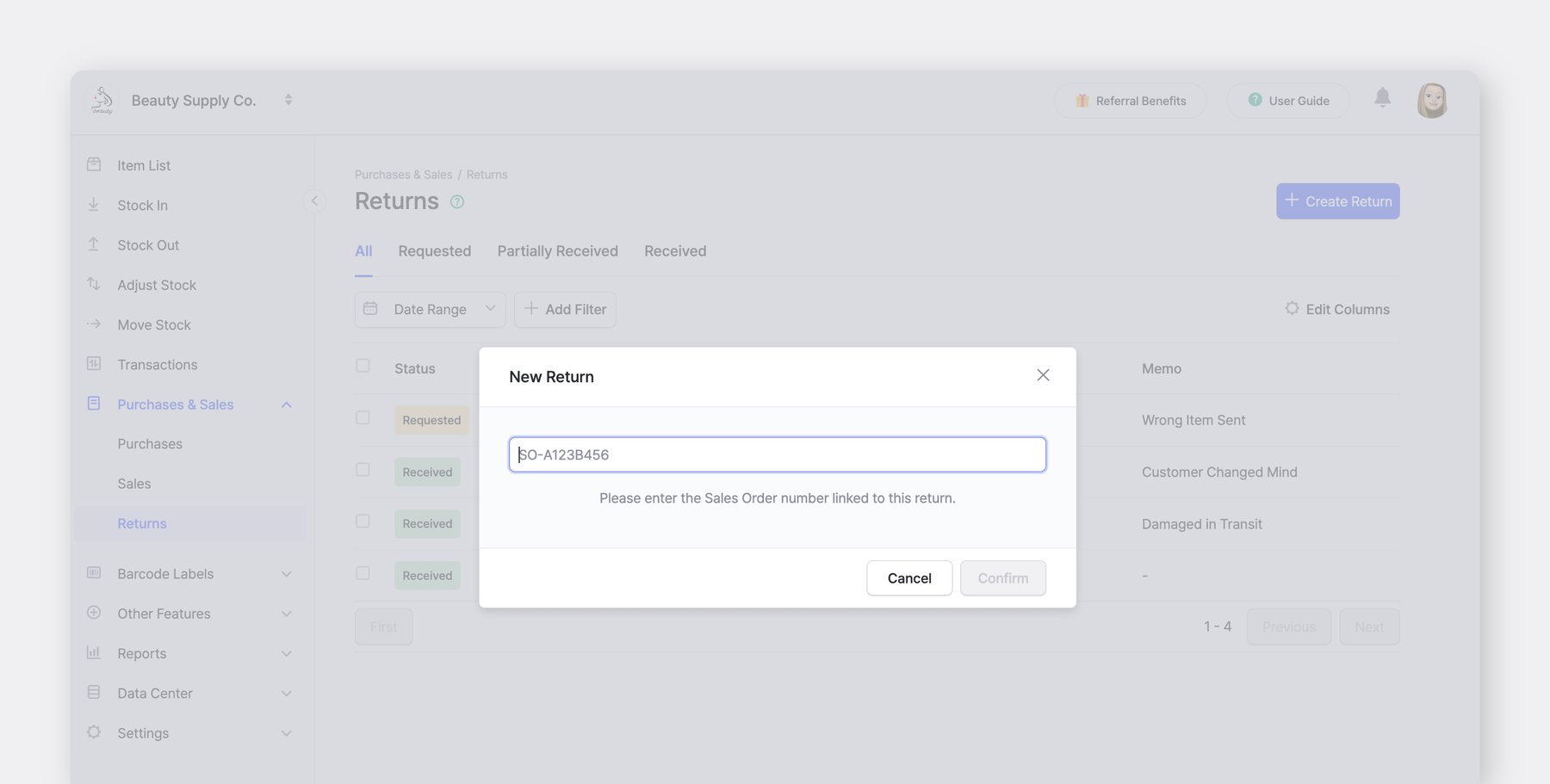This screenshot has width=1550, height=784.
Task: Open the company switcher arrows
Action: pos(288,100)
